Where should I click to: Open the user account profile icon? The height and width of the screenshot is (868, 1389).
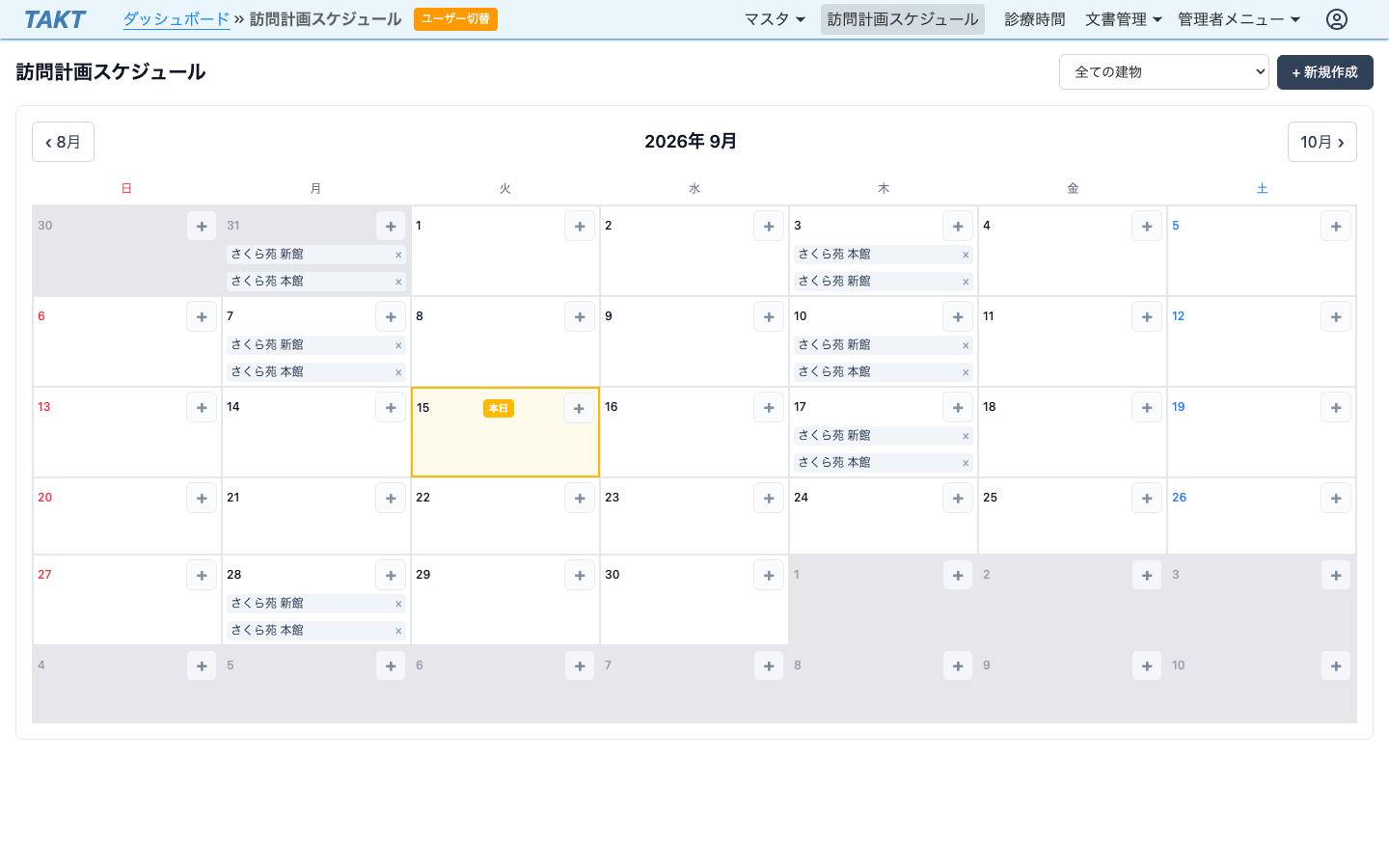1336,19
